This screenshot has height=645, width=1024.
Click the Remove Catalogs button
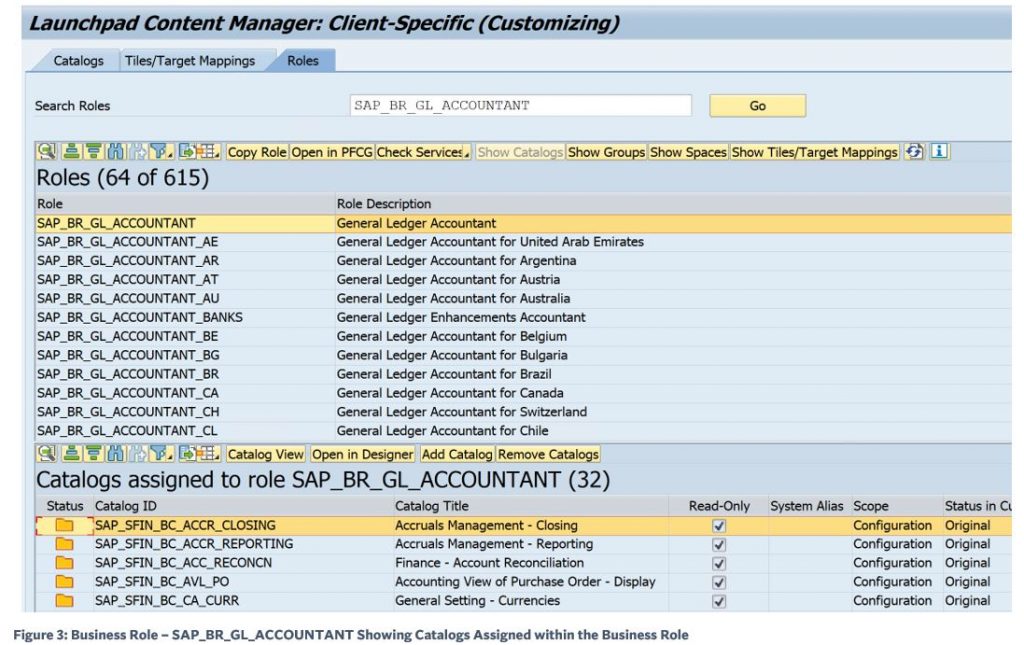point(548,454)
